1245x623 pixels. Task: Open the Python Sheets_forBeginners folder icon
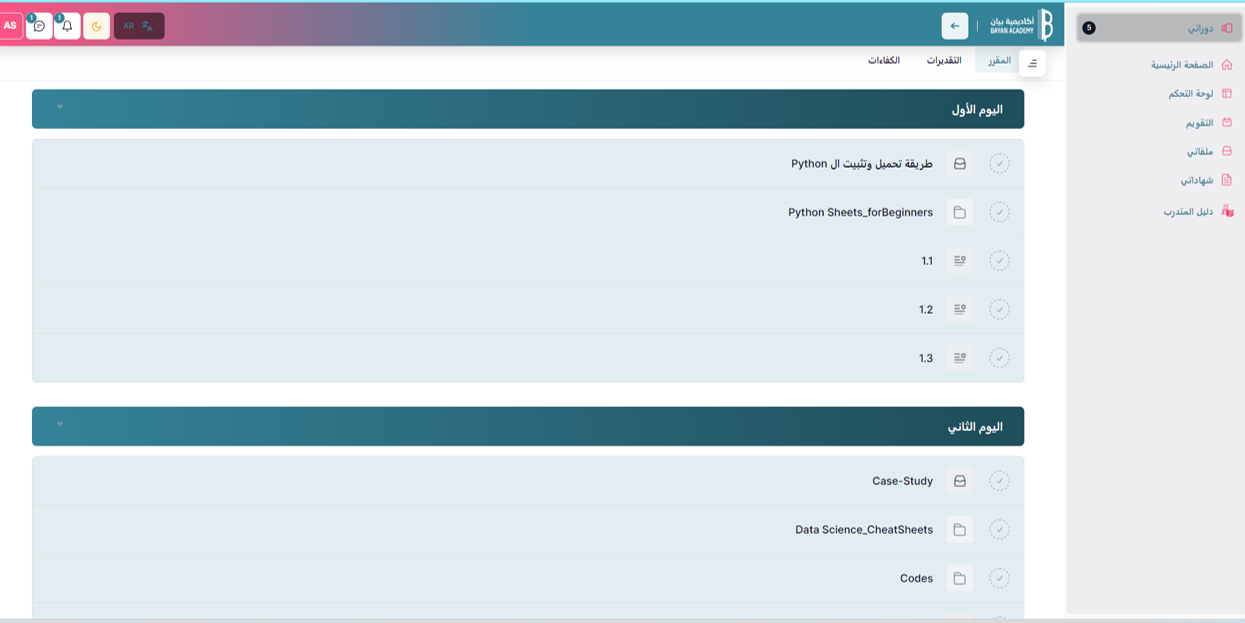tap(959, 213)
